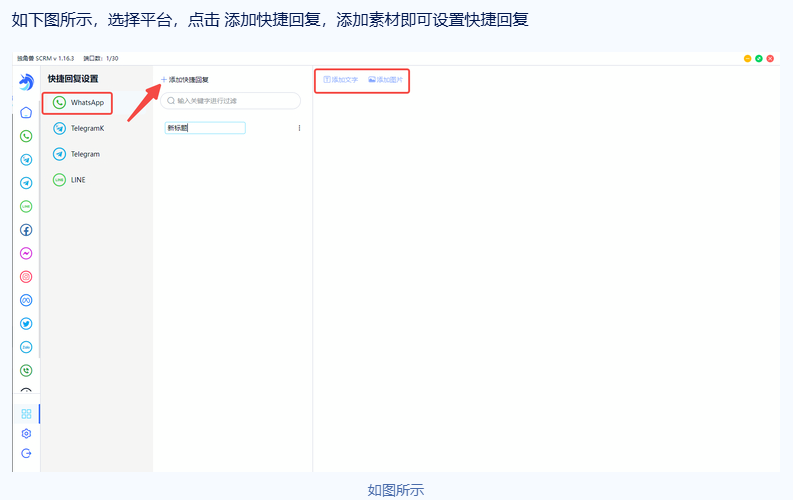Open the three-dot menu beside 新标题

coord(299,128)
